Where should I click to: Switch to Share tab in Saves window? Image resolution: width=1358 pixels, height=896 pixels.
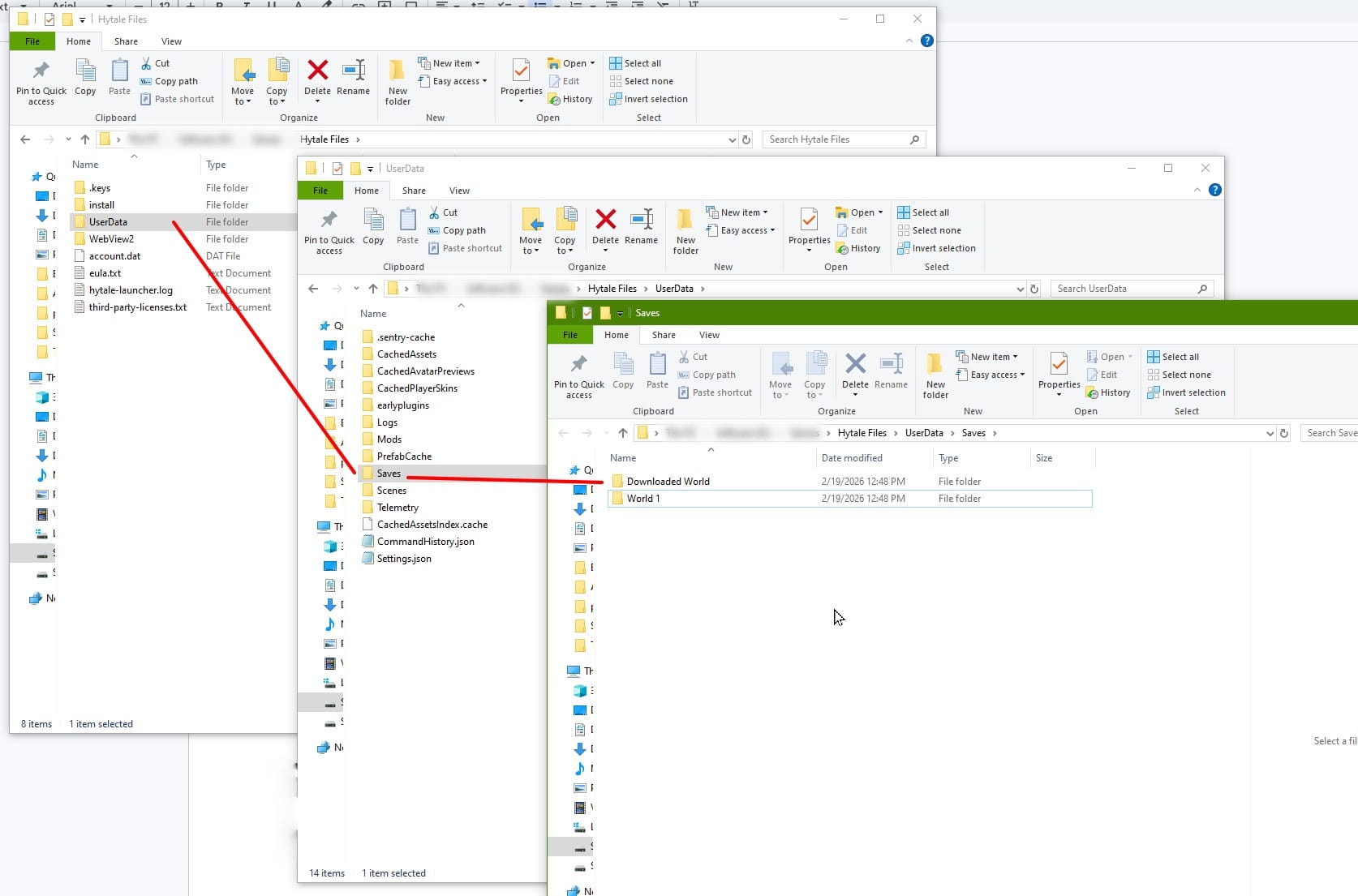coord(664,335)
